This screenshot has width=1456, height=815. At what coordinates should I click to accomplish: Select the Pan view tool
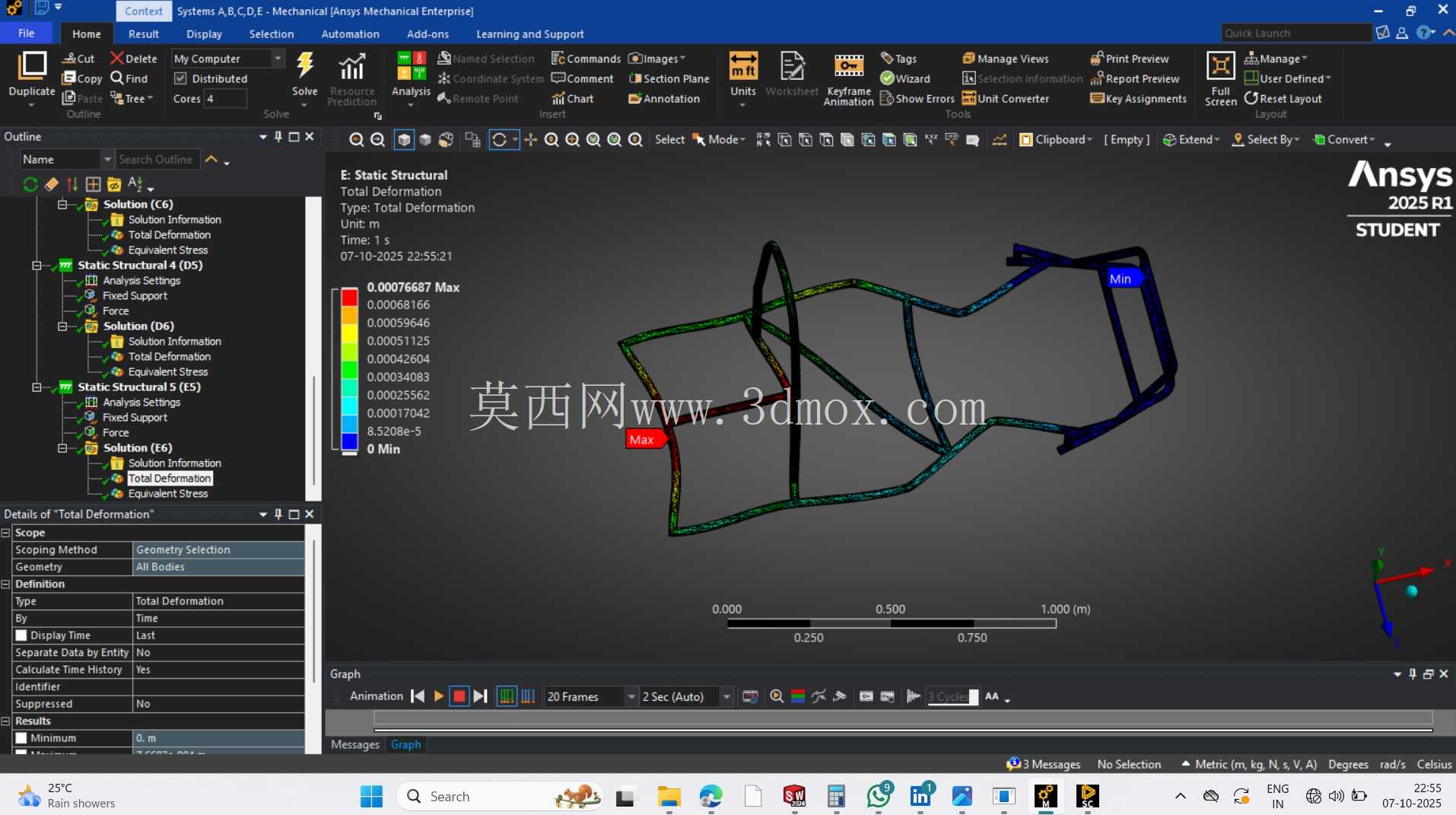coord(530,139)
